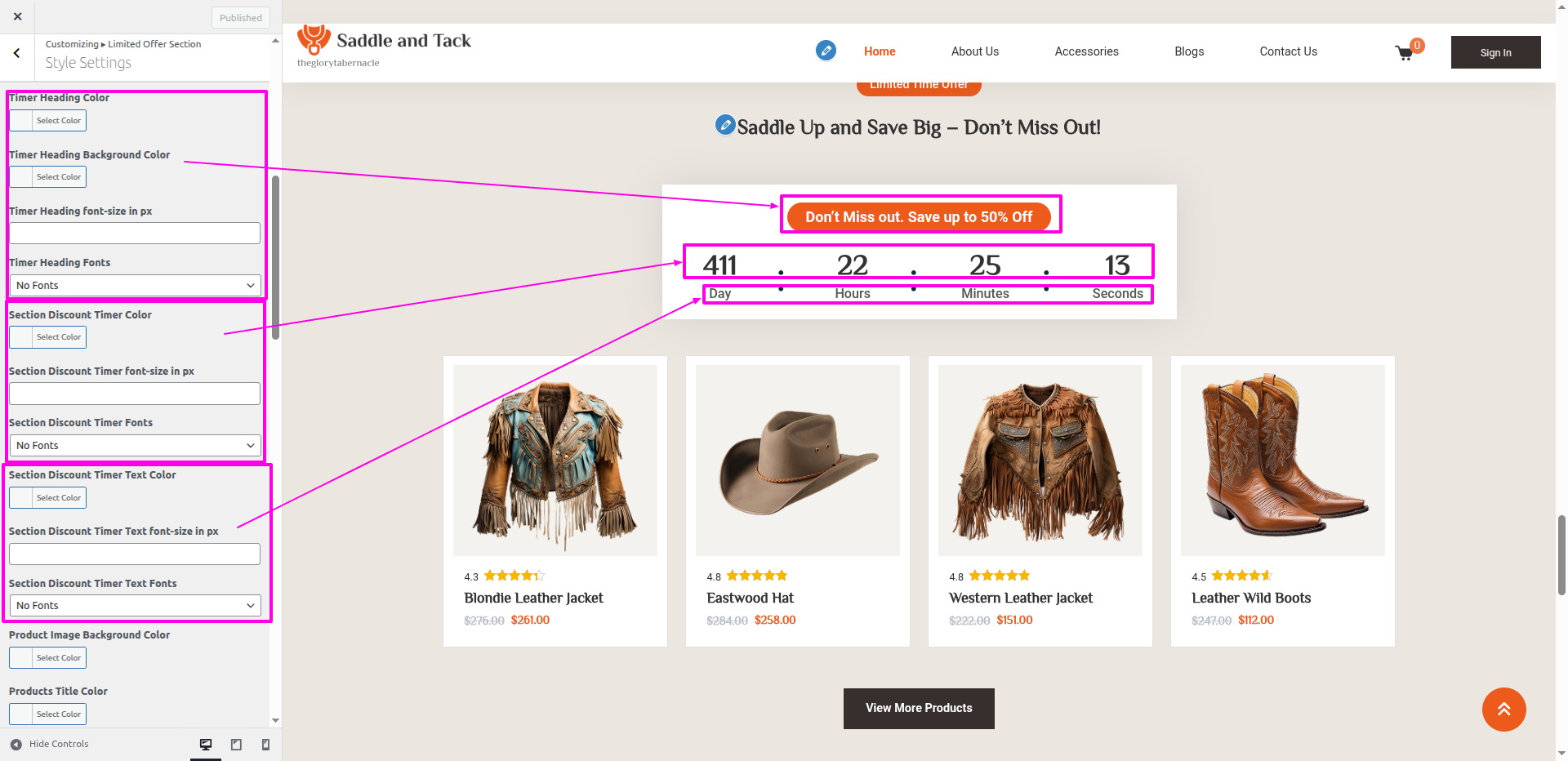
Task: Open the shopping cart icon
Action: (1405, 53)
